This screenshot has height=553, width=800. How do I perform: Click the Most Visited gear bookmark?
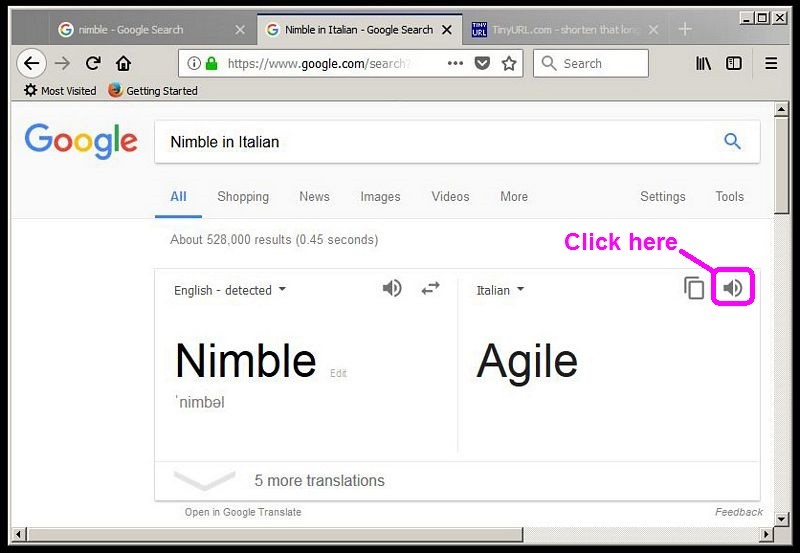point(60,90)
